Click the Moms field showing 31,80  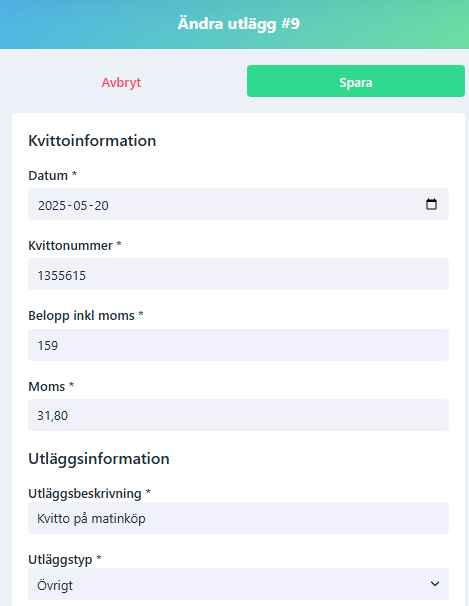coord(238,415)
